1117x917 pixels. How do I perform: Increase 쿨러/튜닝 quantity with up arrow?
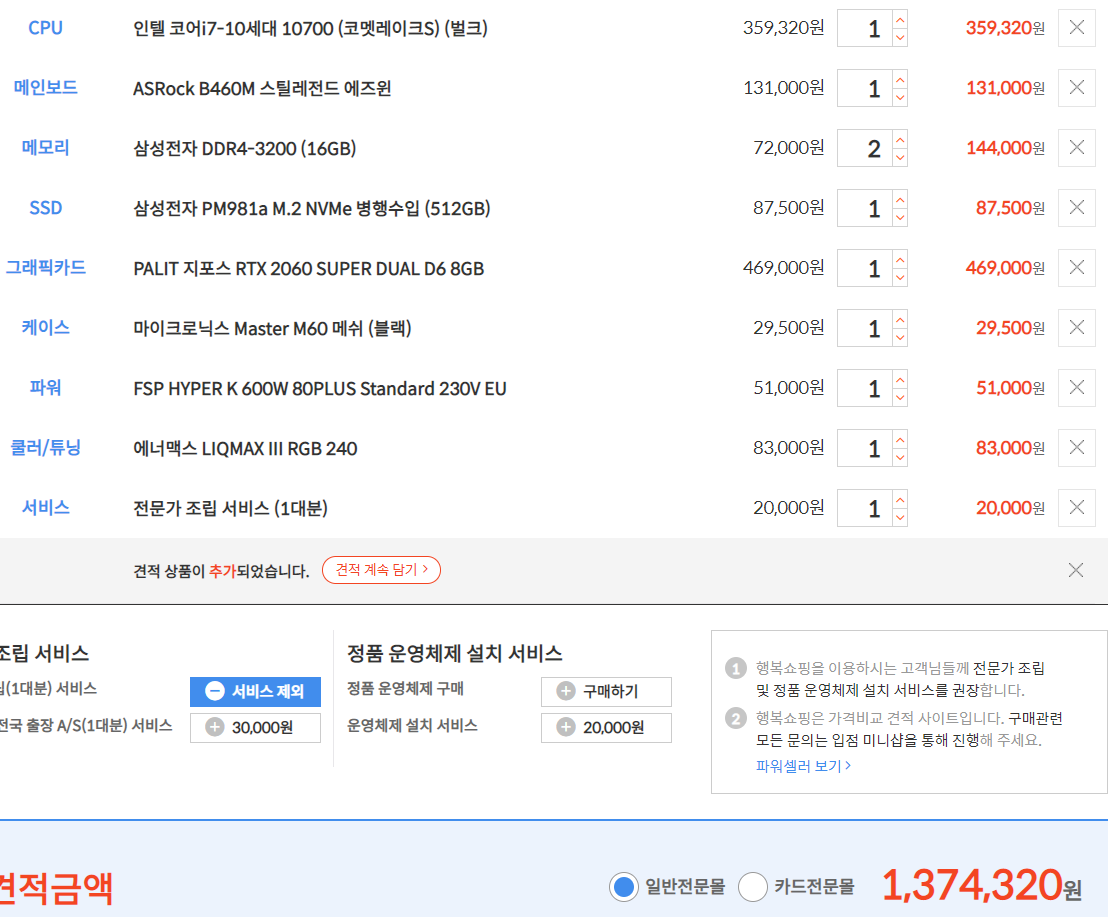click(900, 438)
